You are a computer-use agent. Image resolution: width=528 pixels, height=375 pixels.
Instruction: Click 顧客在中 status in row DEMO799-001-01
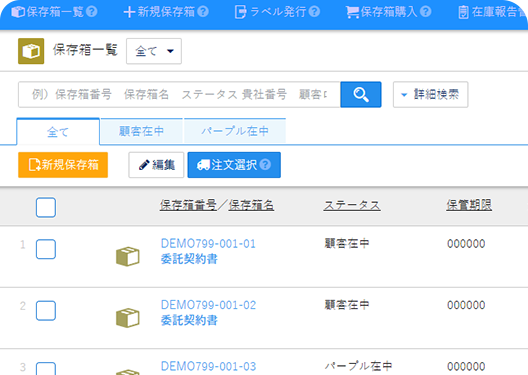click(x=347, y=243)
